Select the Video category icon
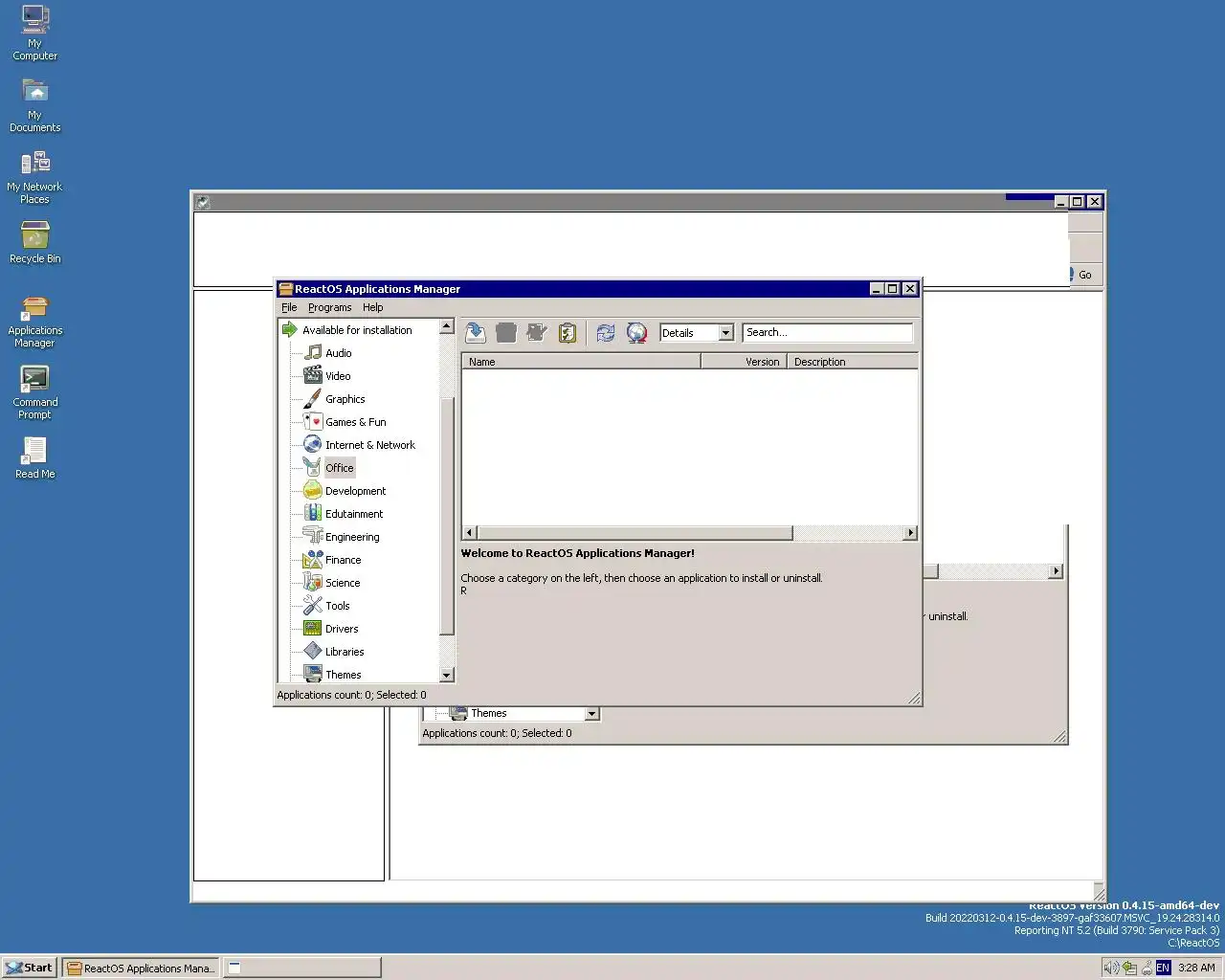 click(313, 375)
